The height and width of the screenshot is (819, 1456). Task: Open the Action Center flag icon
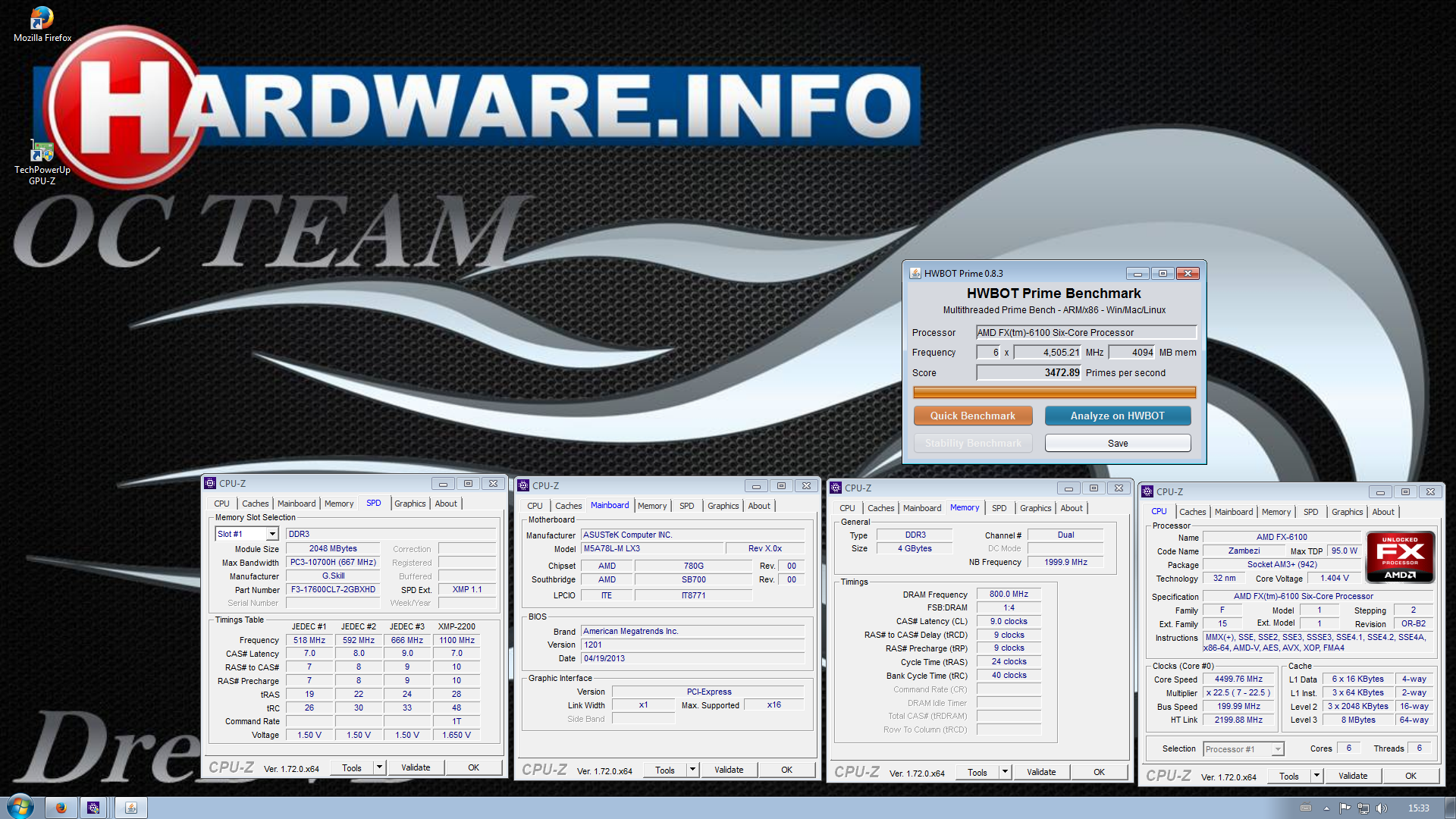pos(1345,808)
